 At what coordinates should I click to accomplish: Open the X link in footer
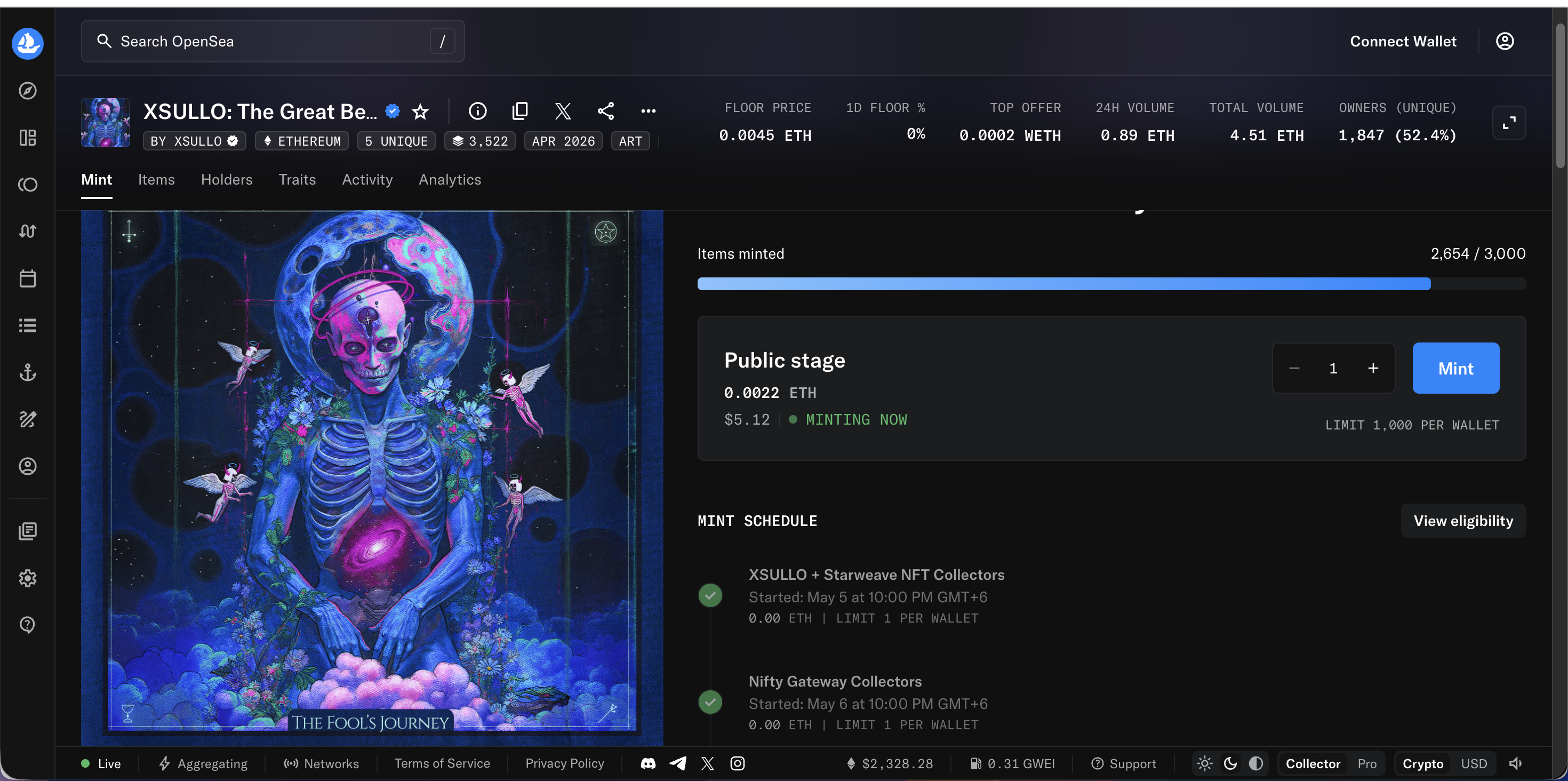click(707, 763)
